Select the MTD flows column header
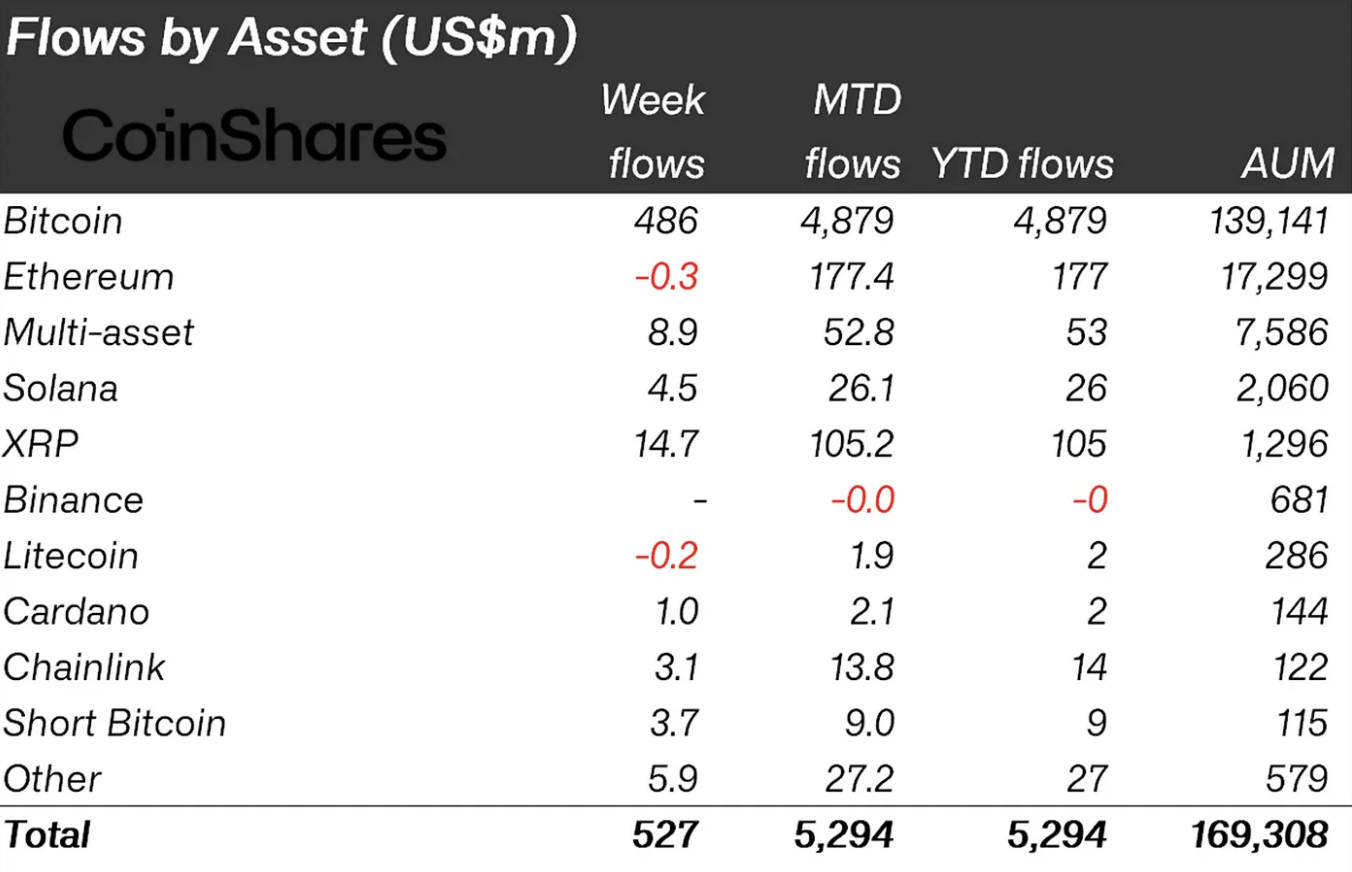Screen dimensions: 1352x872 click(852, 131)
